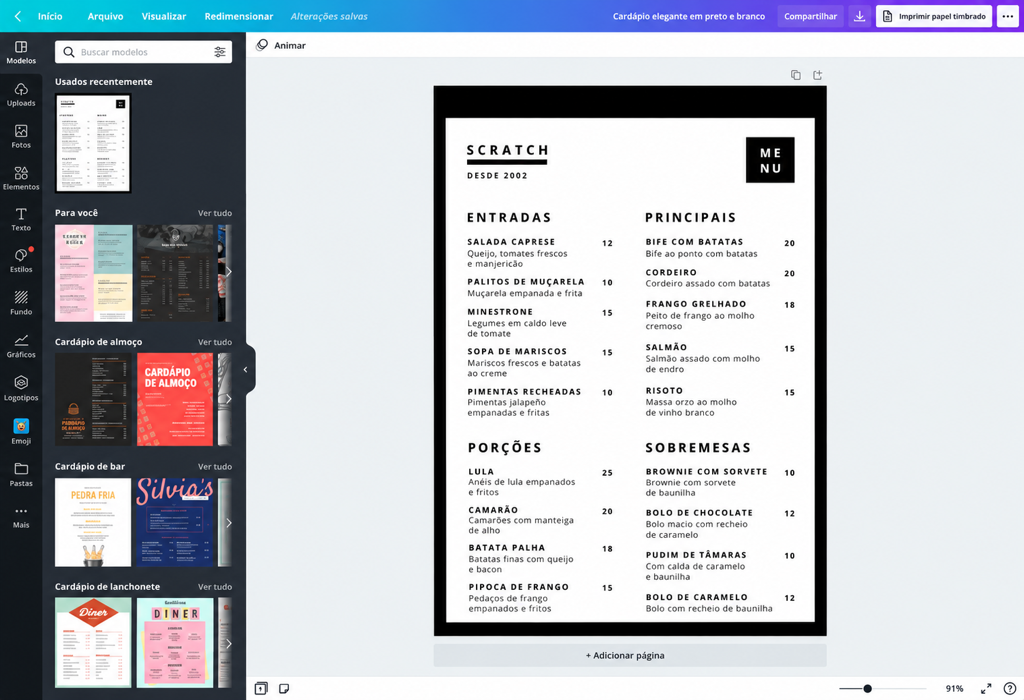
Task: Open the Fundo sidebar panel
Action: (21, 303)
